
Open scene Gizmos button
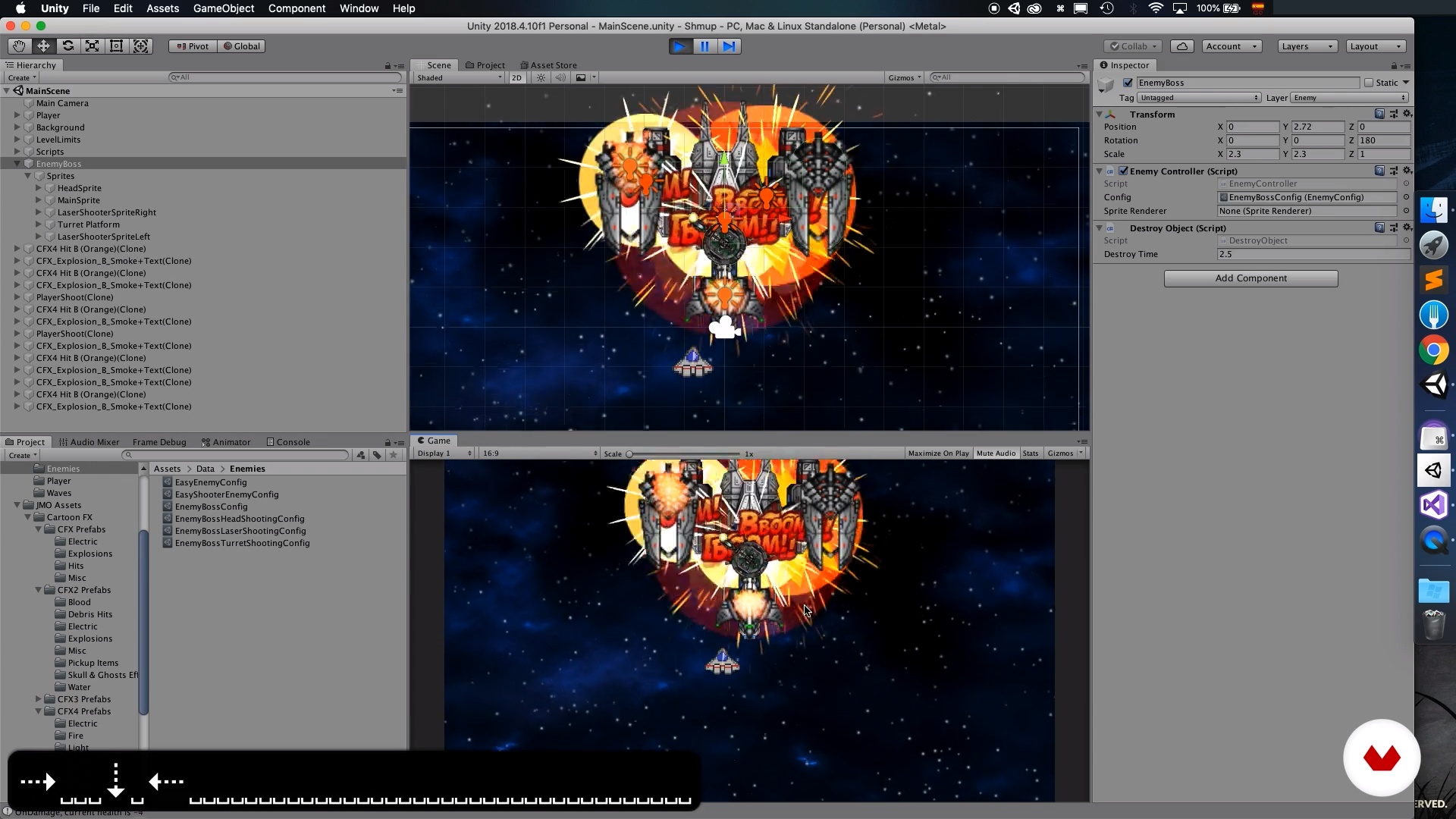(x=905, y=77)
